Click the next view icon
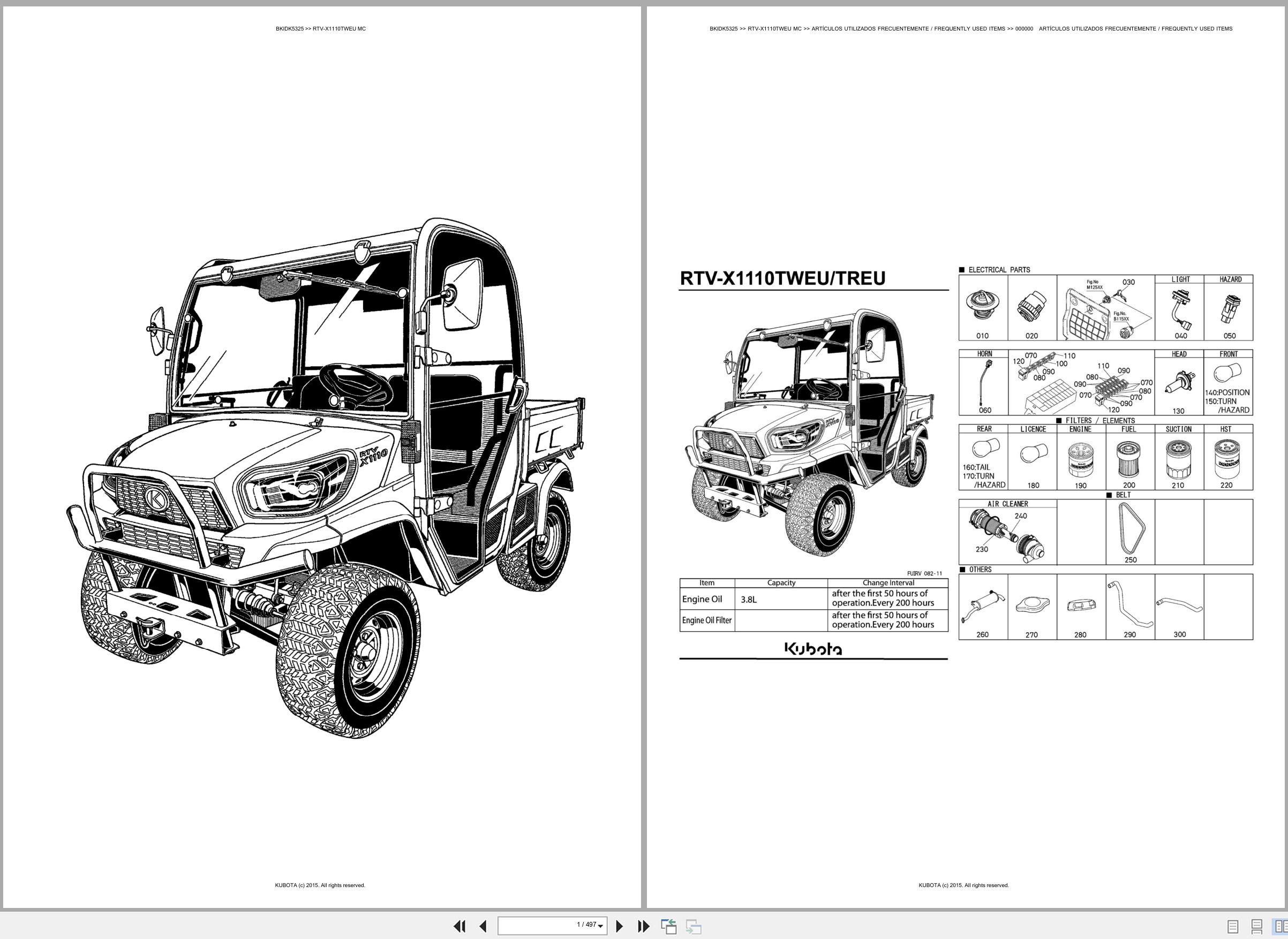The image size is (1288, 939). pos(693,926)
